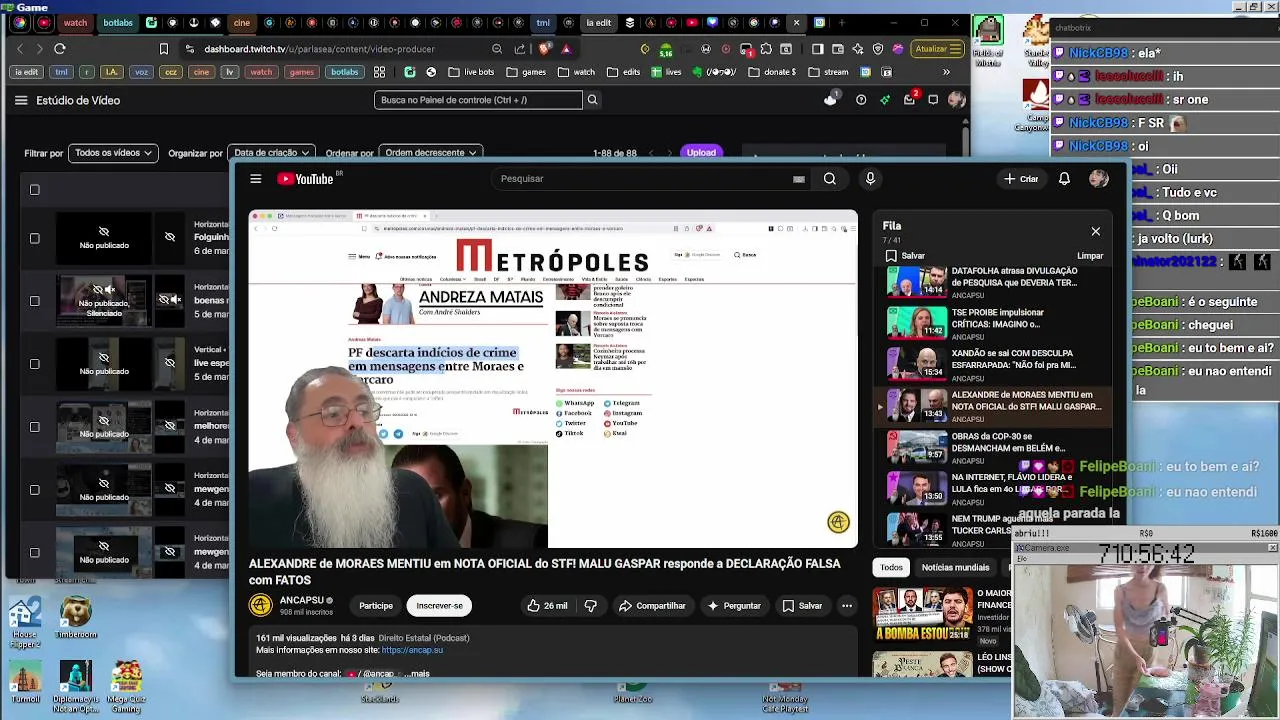Tick checkbox for boenas video row
Image resolution: width=1280 pixels, height=720 pixels.
click(x=35, y=301)
